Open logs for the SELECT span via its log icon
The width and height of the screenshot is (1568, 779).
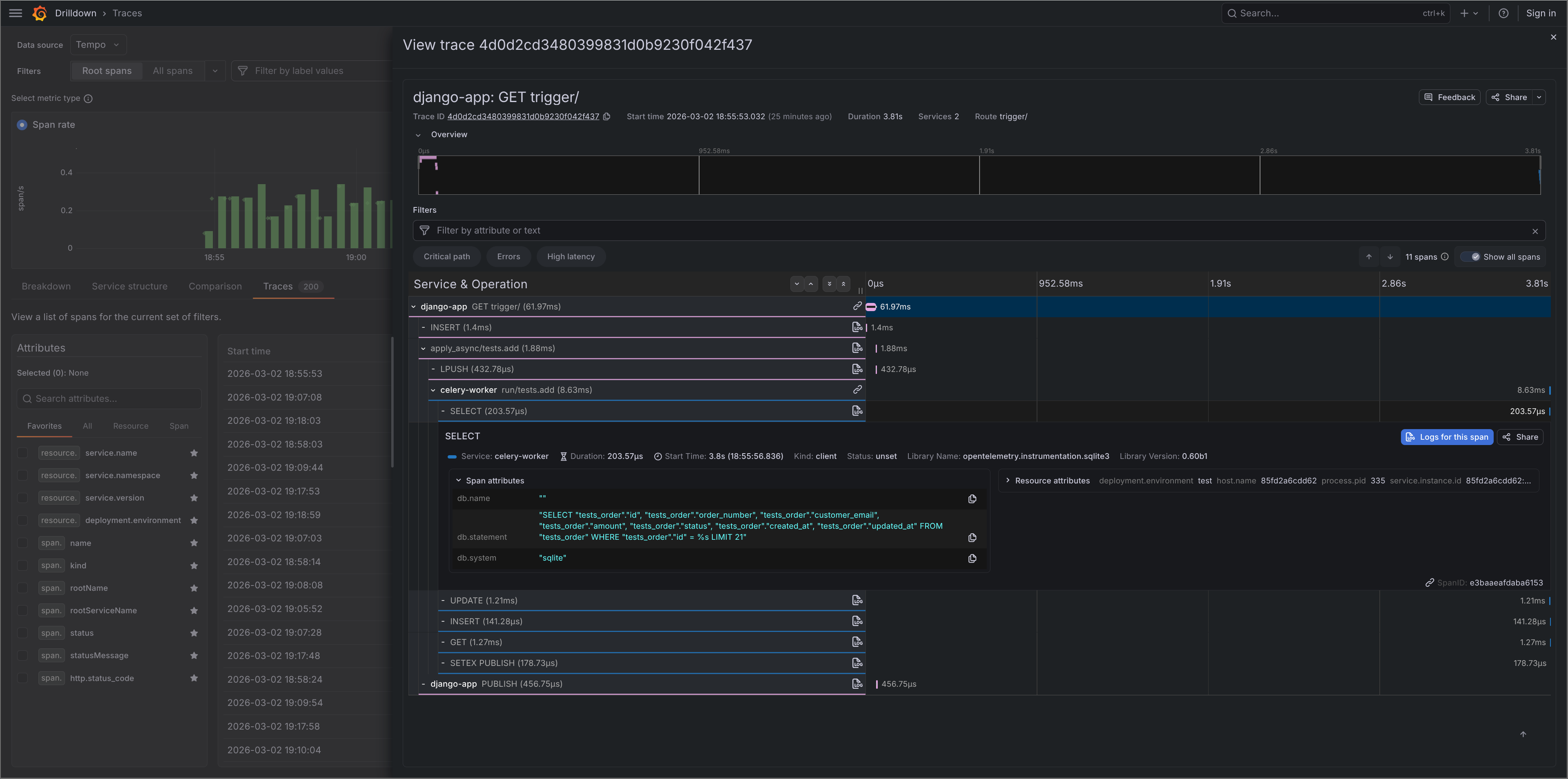858,410
